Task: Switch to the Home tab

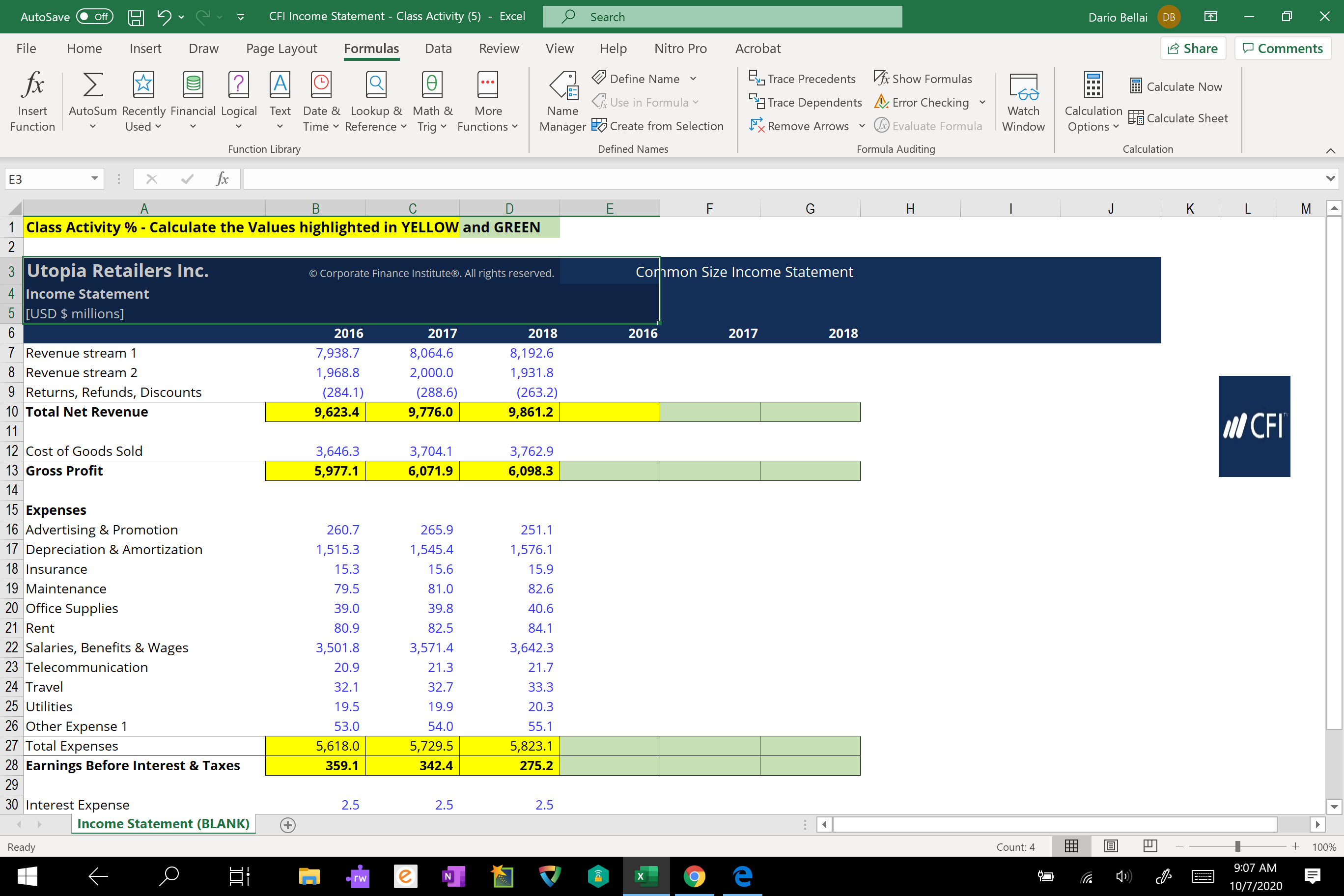Action: click(x=84, y=49)
